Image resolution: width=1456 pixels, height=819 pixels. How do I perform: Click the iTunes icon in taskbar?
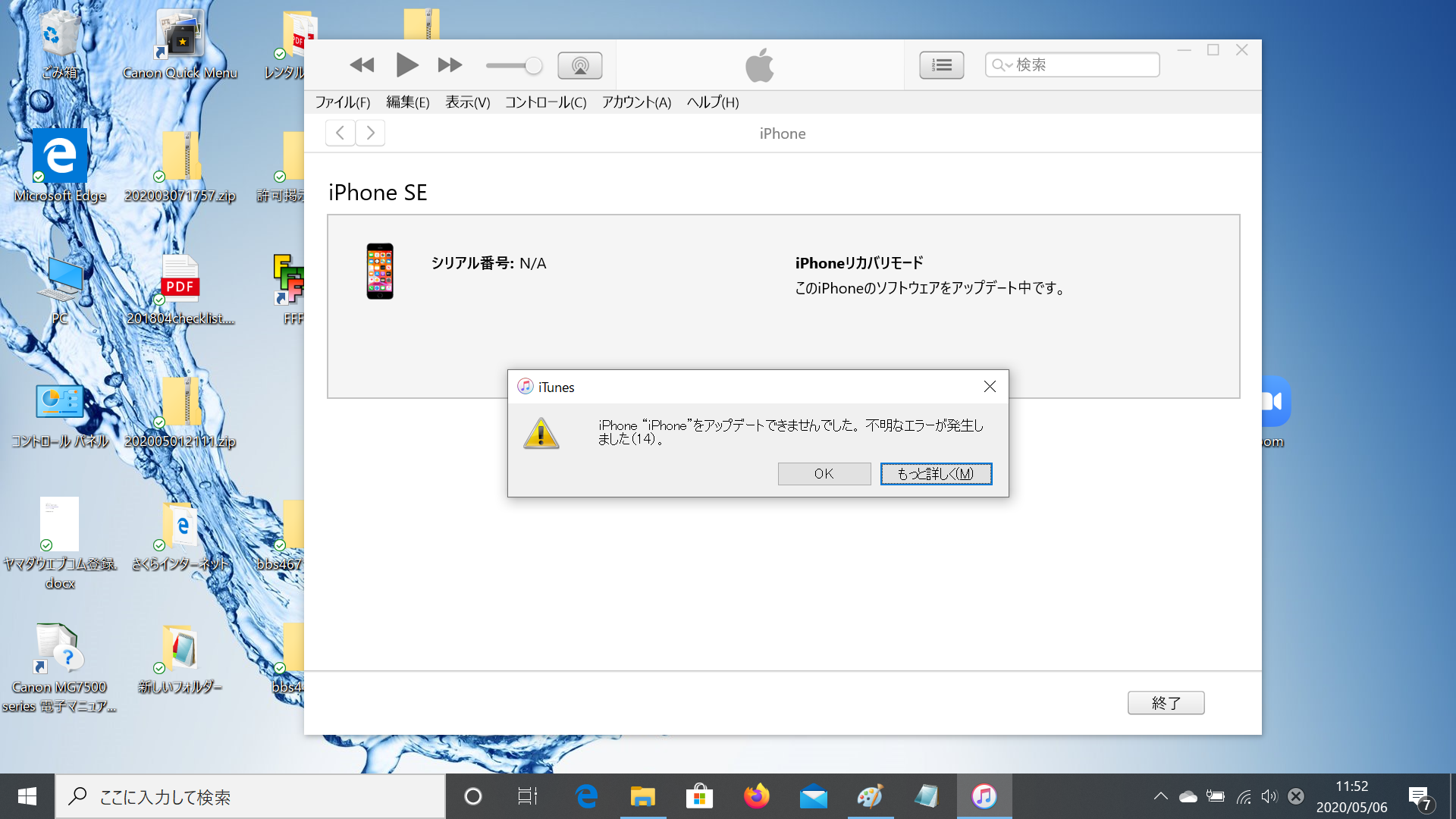[x=984, y=796]
